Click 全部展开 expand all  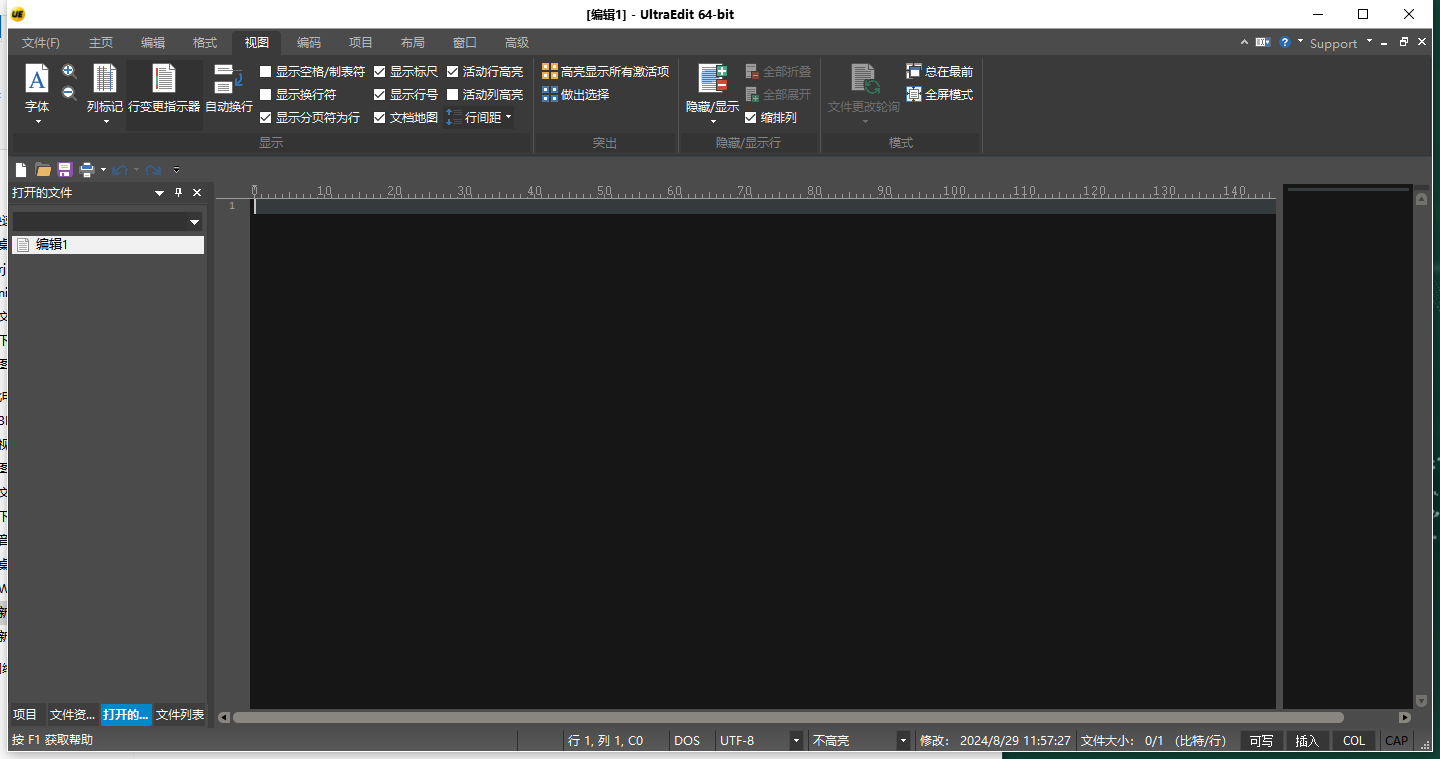tap(779, 94)
